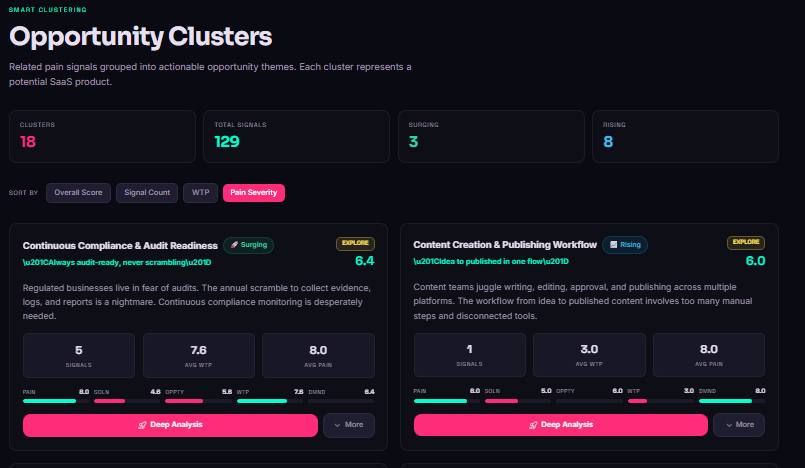This screenshot has width=805, height=468.
Task: Click the WTP progress bar on Continuous Compliance card
Action: 270,401
